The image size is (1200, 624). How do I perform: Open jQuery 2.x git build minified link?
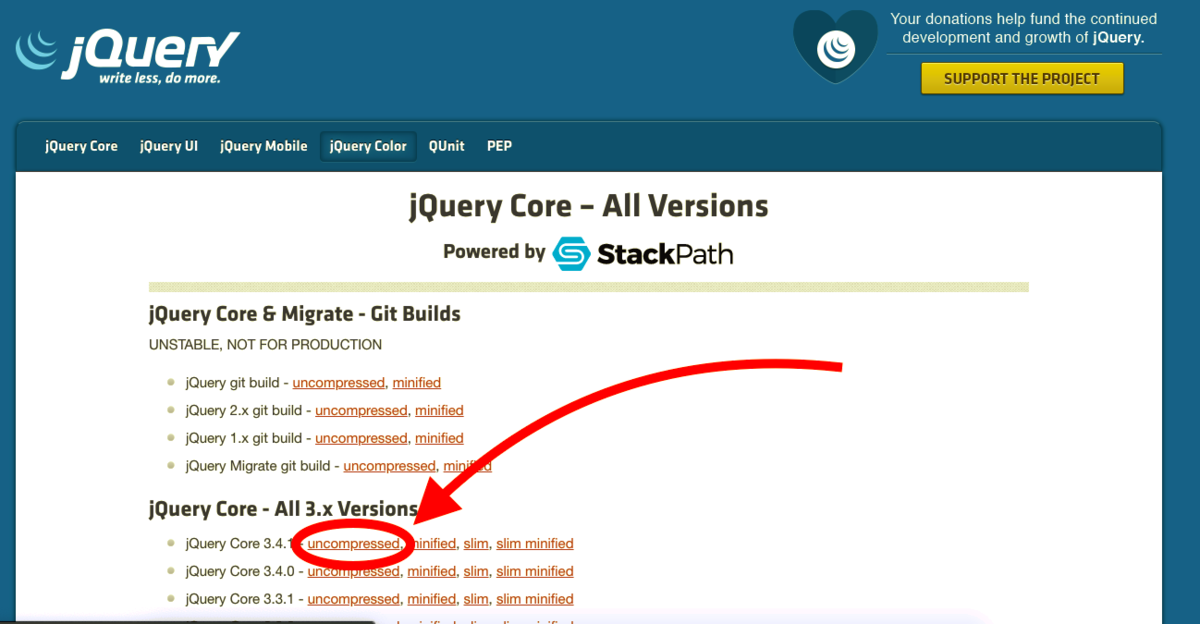click(x=440, y=410)
